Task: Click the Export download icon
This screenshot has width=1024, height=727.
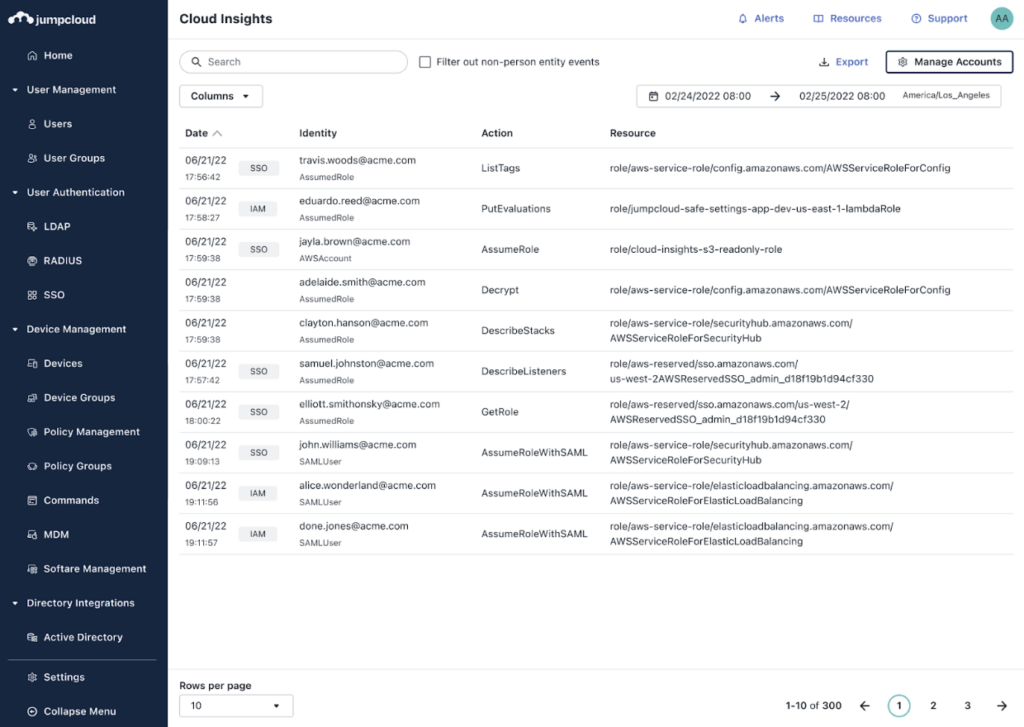Action: [824, 62]
